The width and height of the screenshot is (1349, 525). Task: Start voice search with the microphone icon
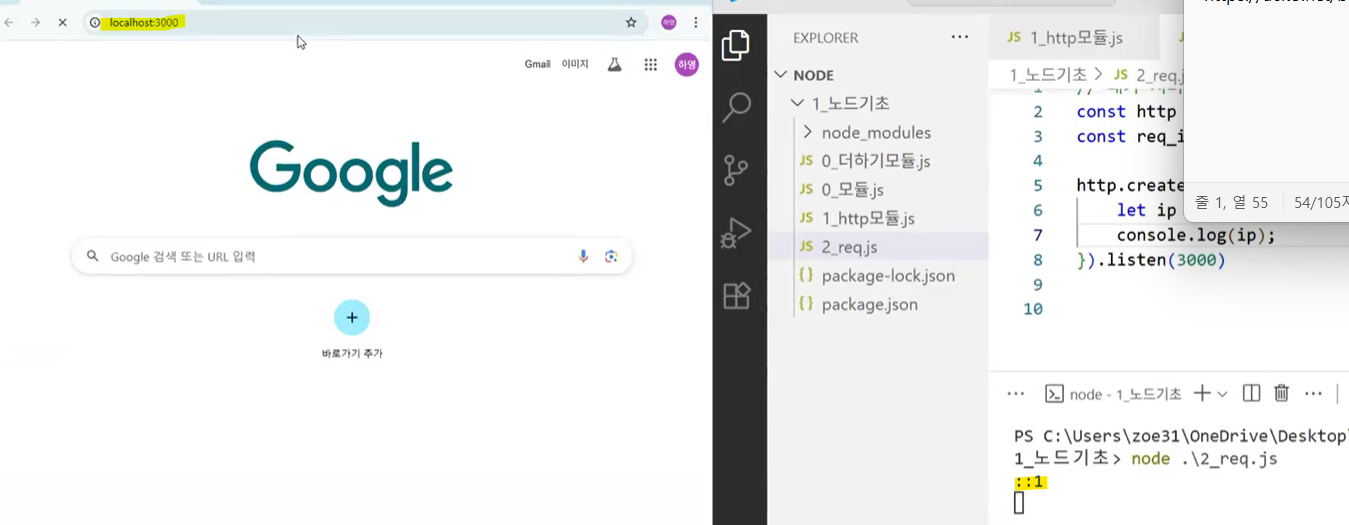tap(583, 256)
